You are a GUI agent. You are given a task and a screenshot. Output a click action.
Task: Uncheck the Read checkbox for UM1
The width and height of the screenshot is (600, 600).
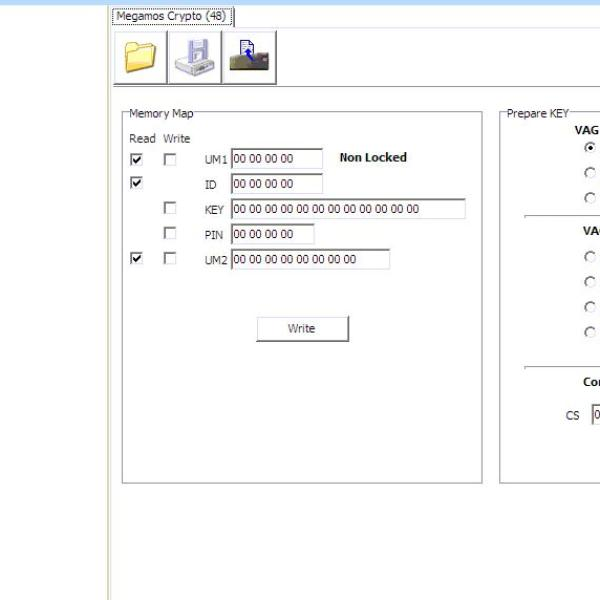click(137, 159)
